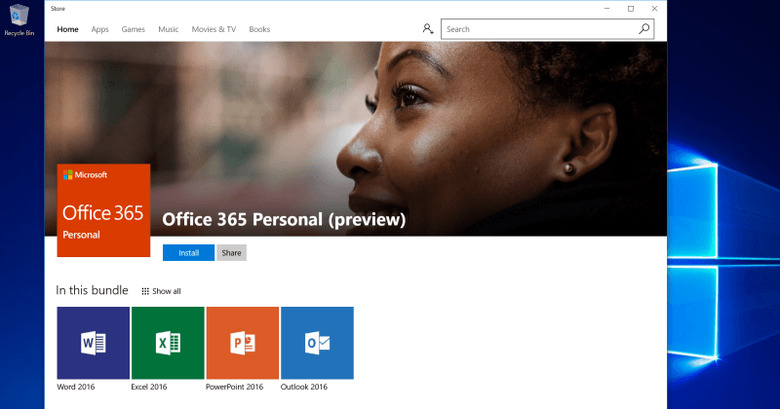Switch to the Games tab

(x=133, y=29)
